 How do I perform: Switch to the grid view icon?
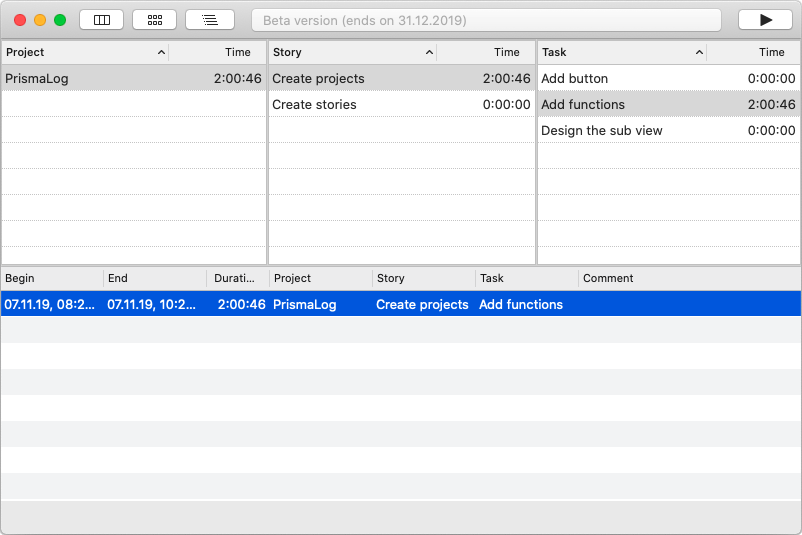click(154, 20)
